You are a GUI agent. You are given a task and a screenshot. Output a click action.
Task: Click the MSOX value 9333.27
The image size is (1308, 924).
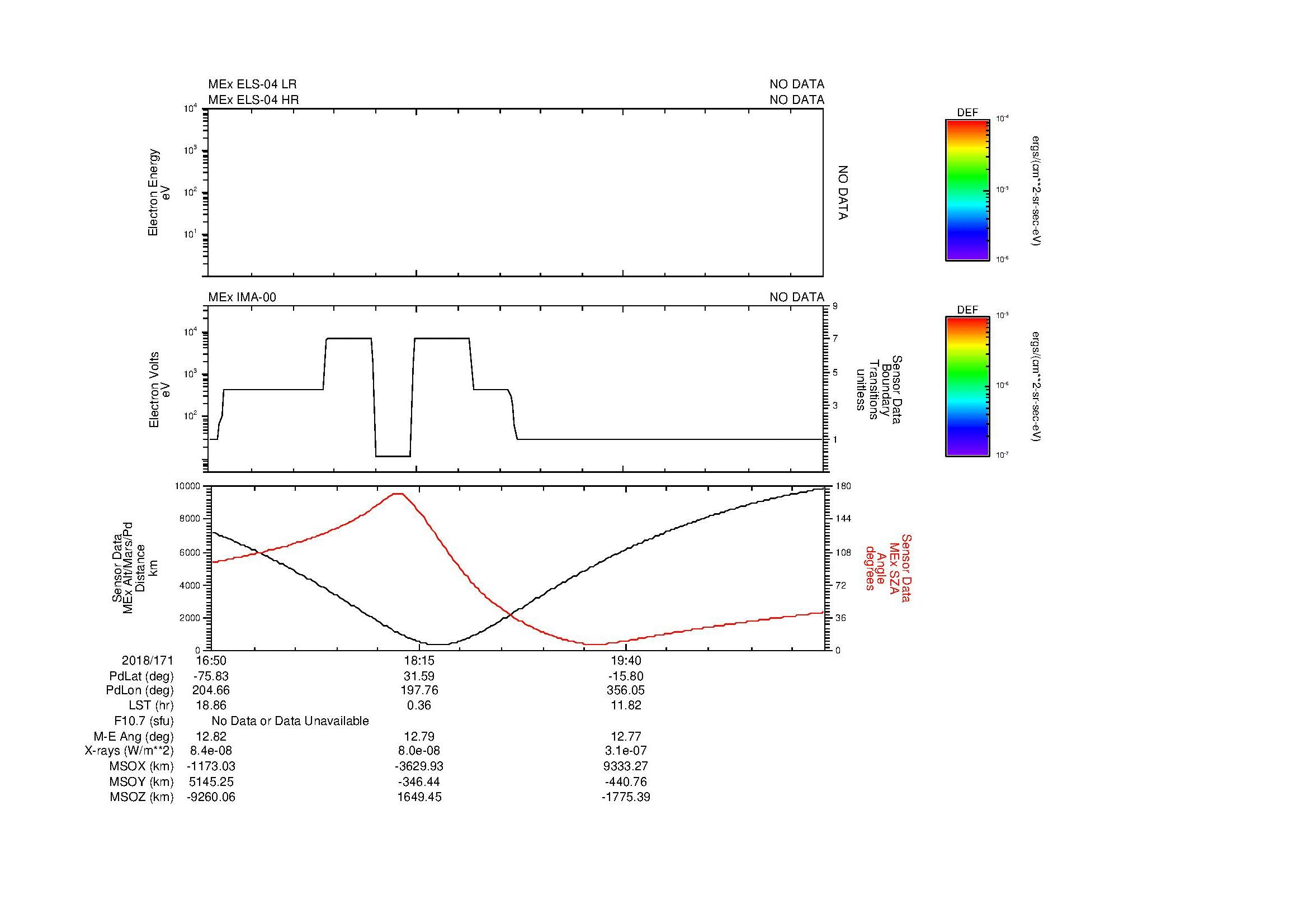point(626,766)
